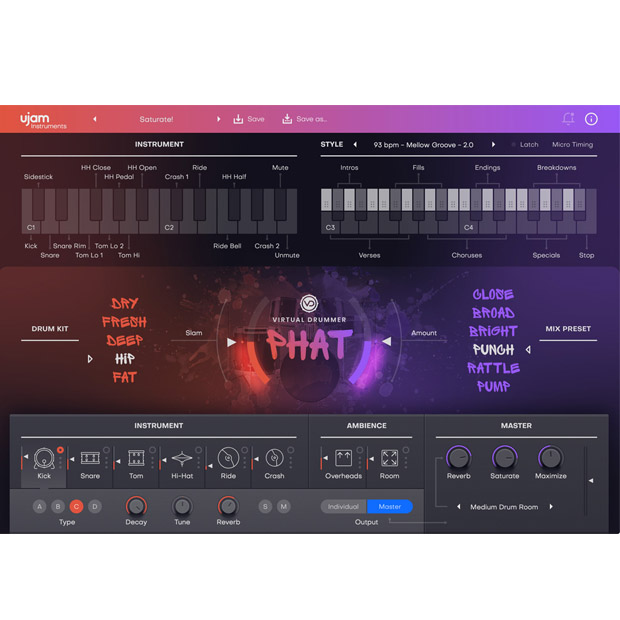Select the Kick drum instrument icon
The image size is (620, 620).
(44, 458)
